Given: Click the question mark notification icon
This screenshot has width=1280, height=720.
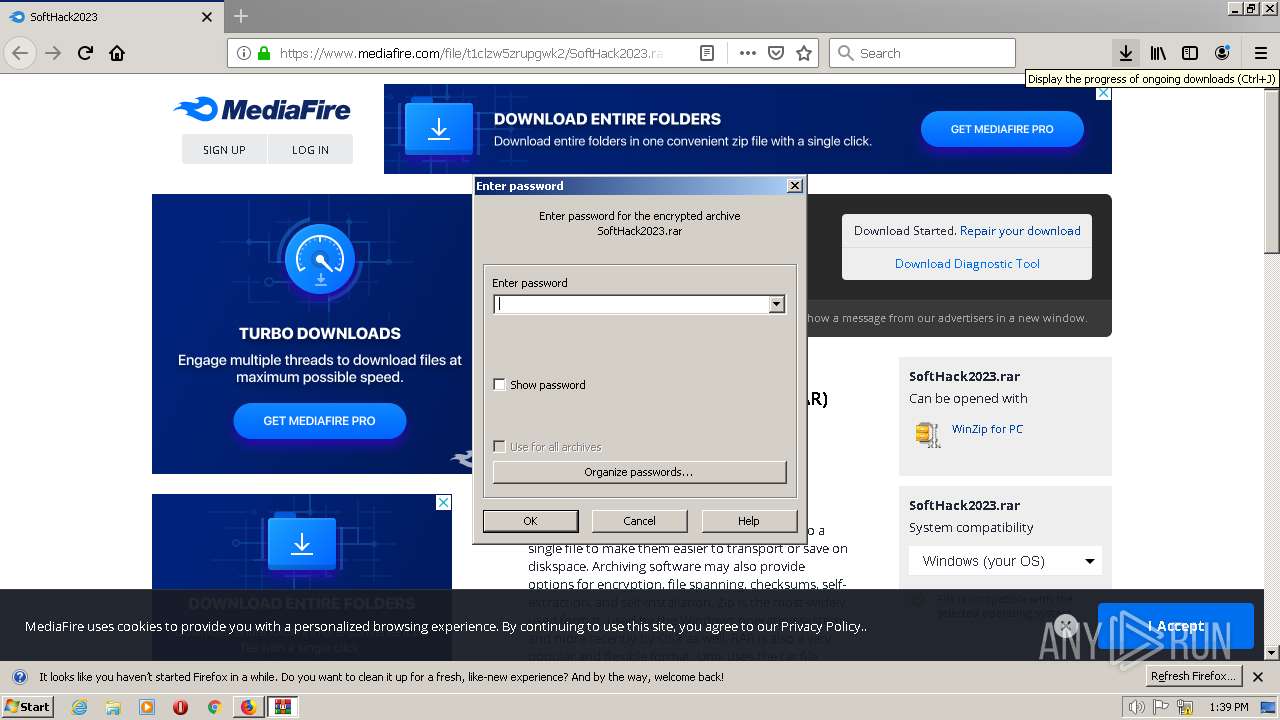Looking at the screenshot, I should tap(19, 677).
